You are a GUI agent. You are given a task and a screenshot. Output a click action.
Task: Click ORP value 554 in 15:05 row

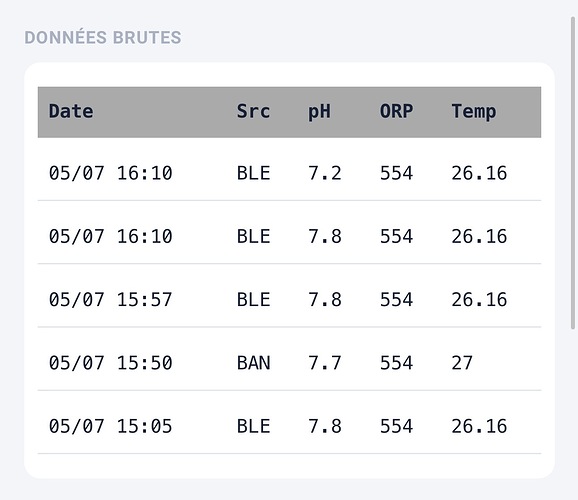(396, 427)
